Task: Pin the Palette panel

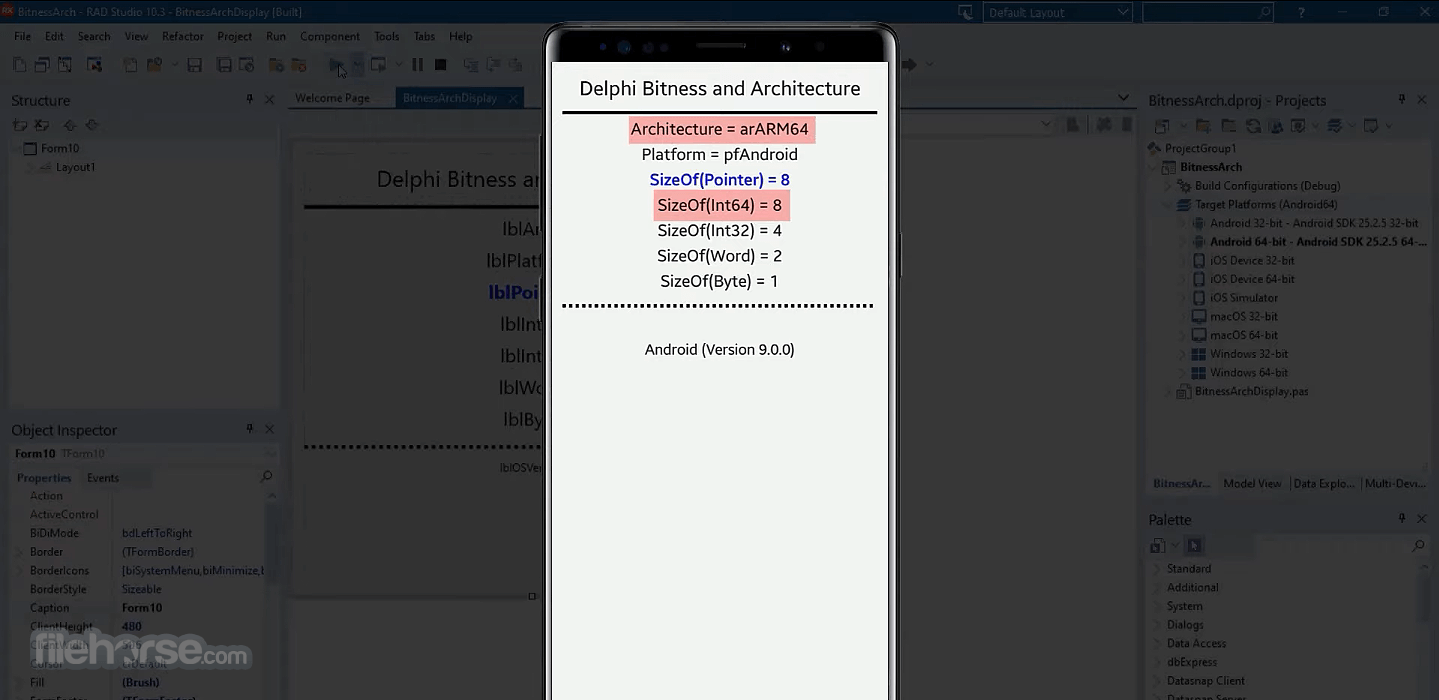Action: (x=1402, y=520)
